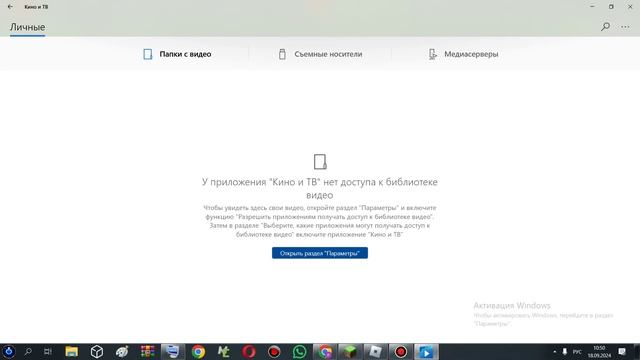Open the white 3D cube app in the taskbar

coord(97,351)
